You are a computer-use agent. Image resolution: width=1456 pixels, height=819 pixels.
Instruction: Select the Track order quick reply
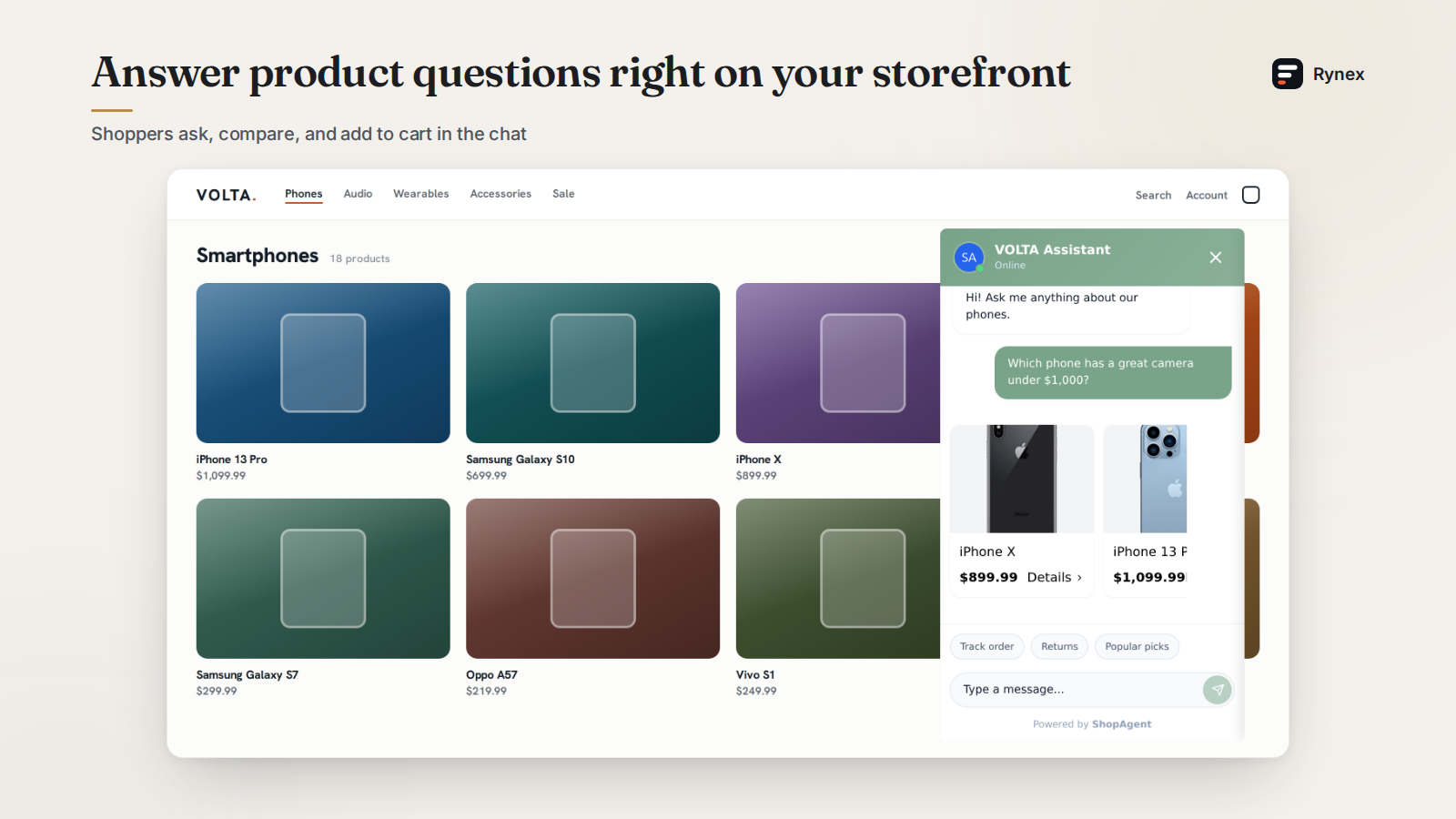987,647
